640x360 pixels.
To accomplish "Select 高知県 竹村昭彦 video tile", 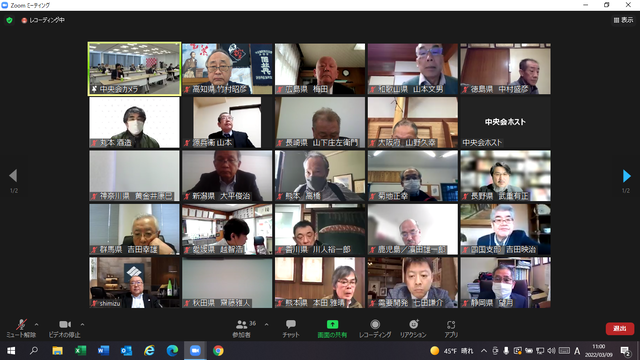I will (227, 69).
